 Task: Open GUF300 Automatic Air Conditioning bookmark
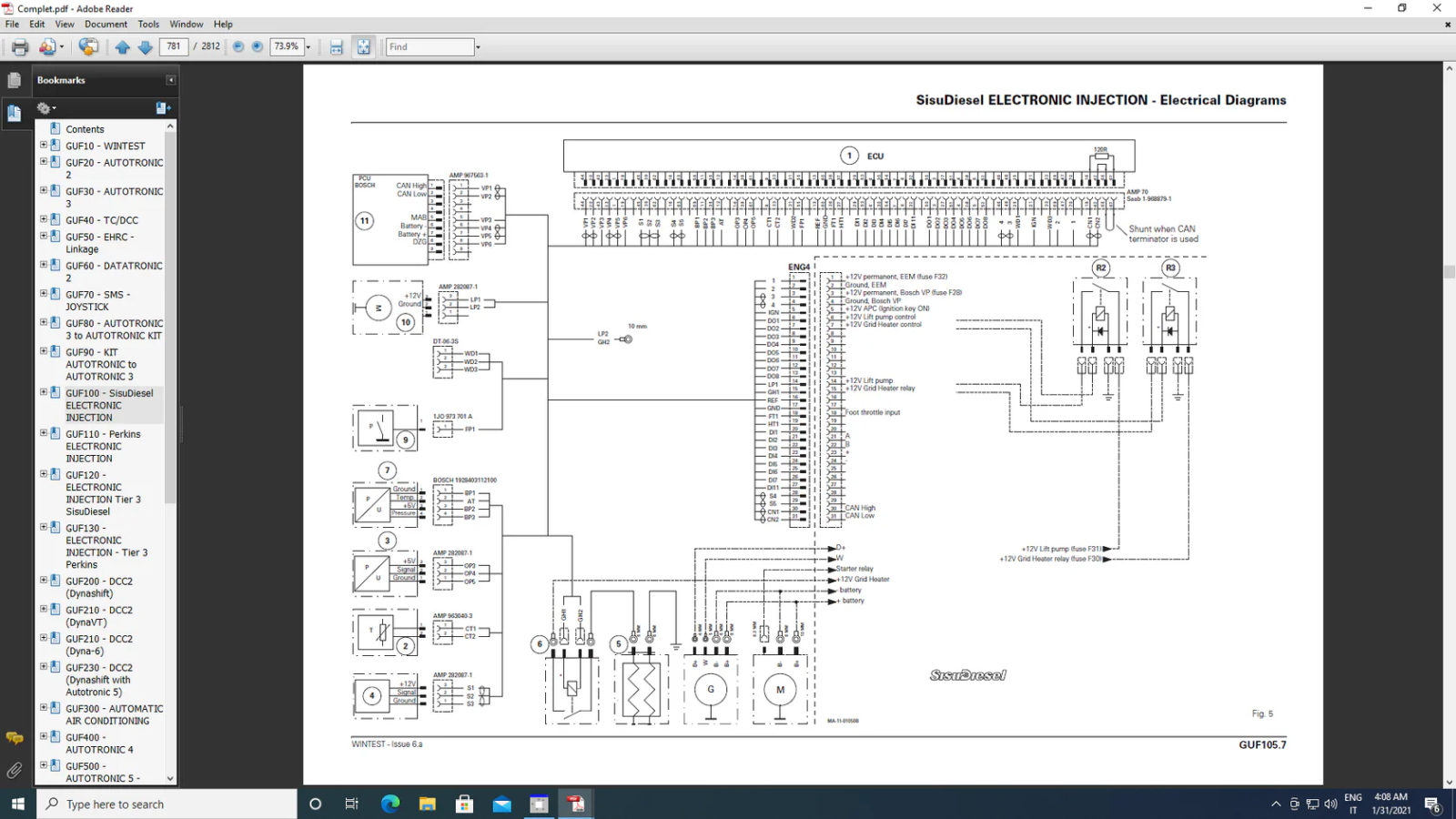click(x=114, y=714)
